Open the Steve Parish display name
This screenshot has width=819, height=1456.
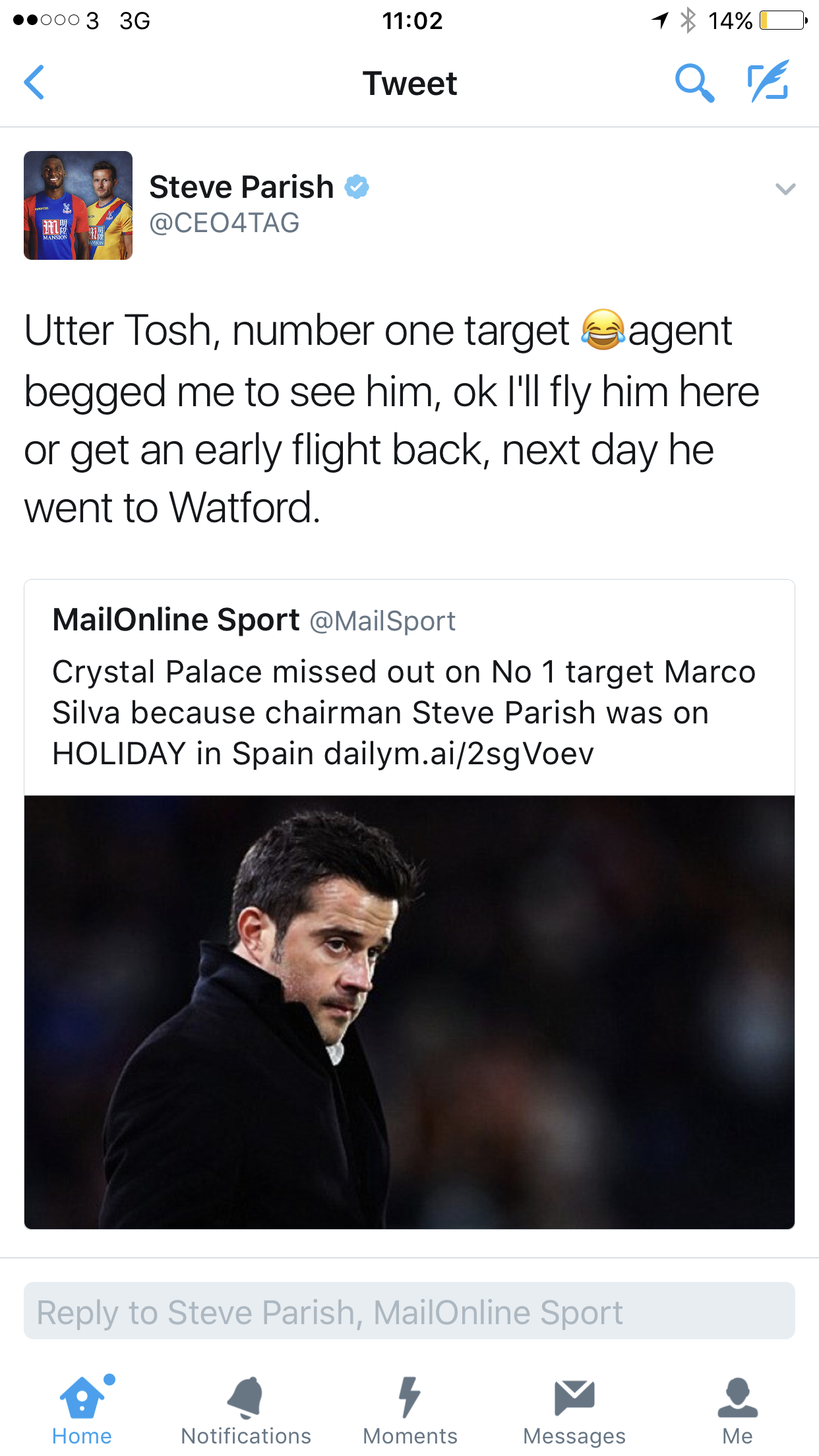coord(241,187)
